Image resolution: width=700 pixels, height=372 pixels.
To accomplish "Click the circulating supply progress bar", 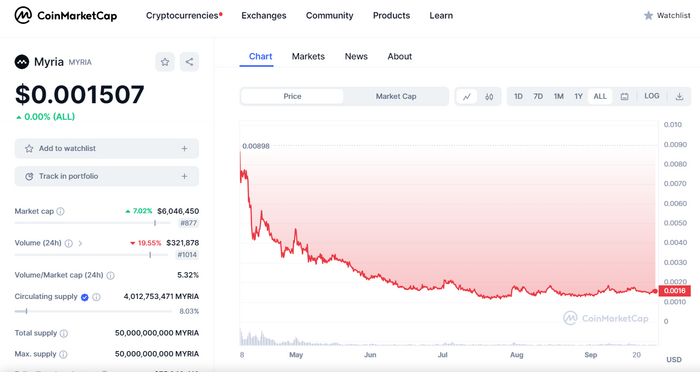I will (93, 311).
